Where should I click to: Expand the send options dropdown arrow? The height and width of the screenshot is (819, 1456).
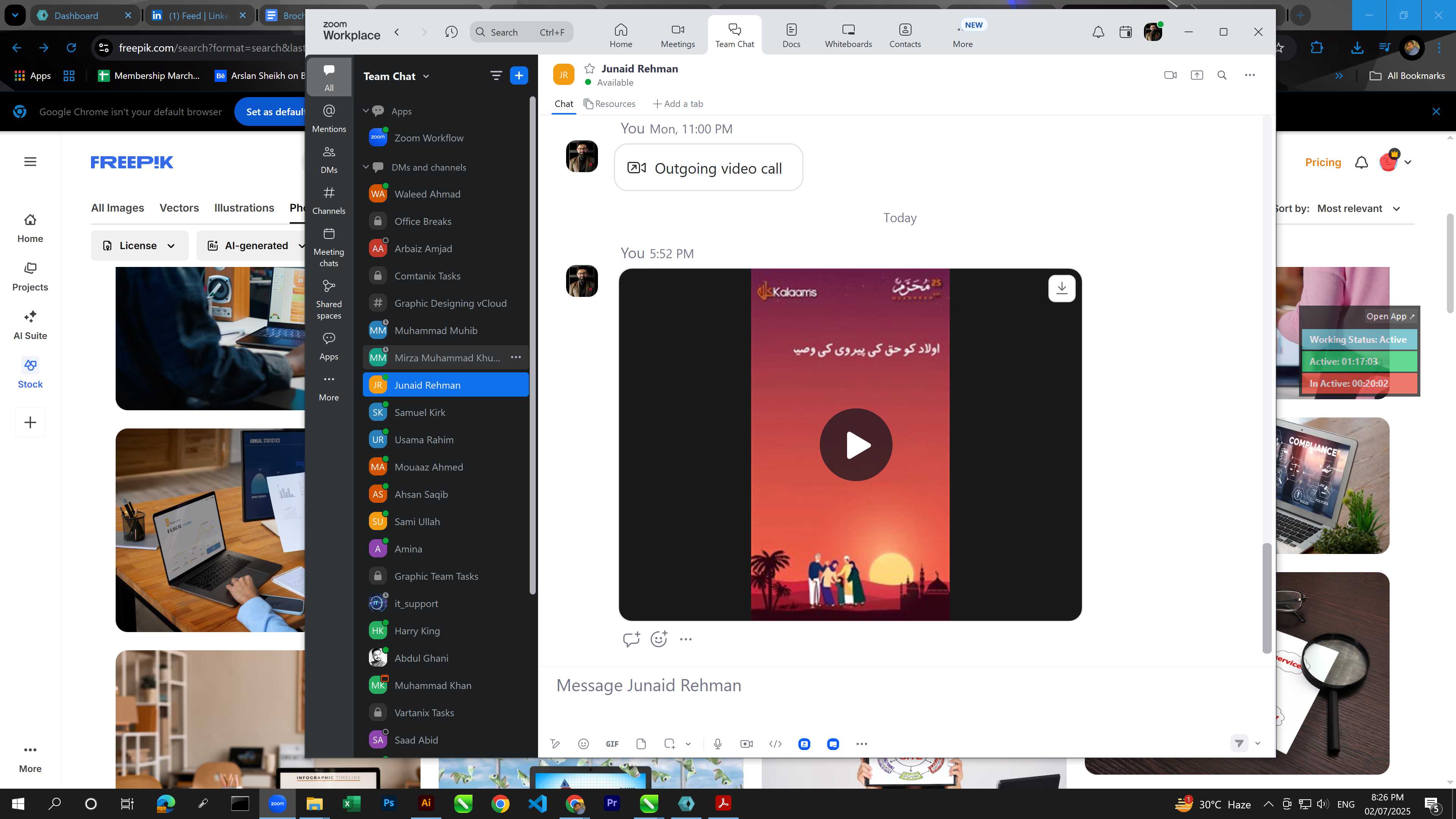coord(1258,743)
